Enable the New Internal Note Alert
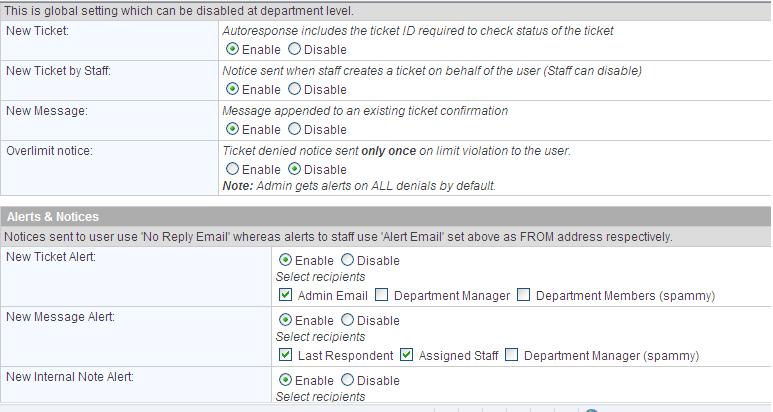The width and height of the screenshot is (773, 412). click(x=285, y=379)
